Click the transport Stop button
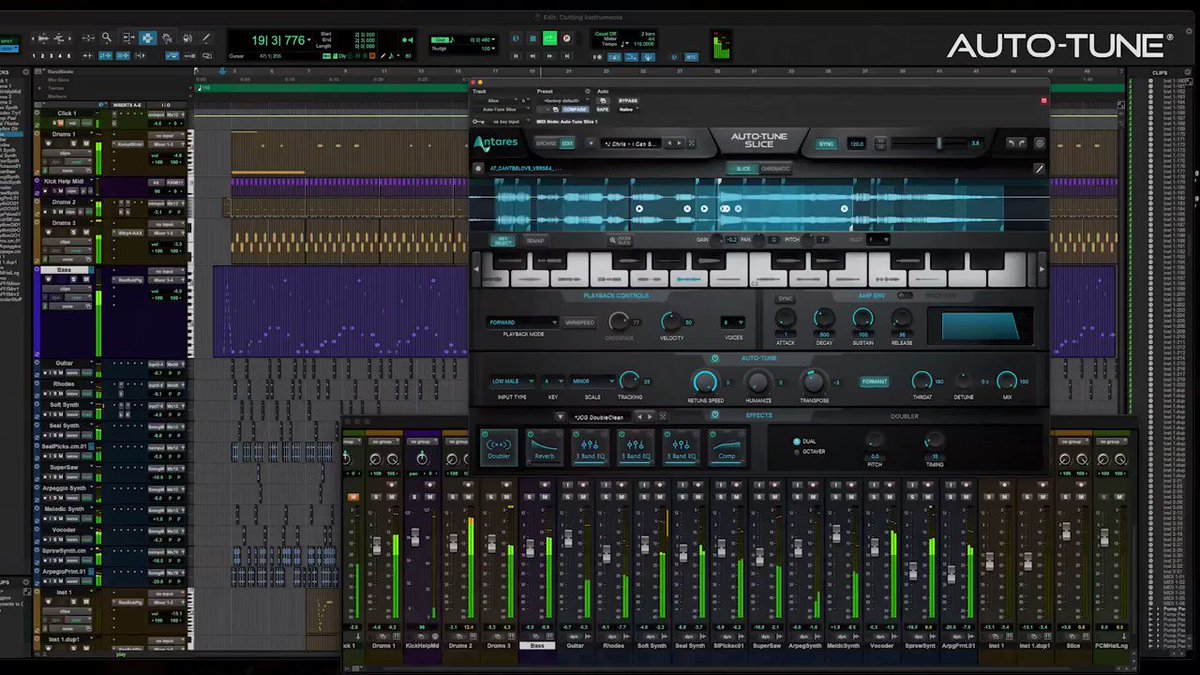1200x675 pixels. point(533,37)
